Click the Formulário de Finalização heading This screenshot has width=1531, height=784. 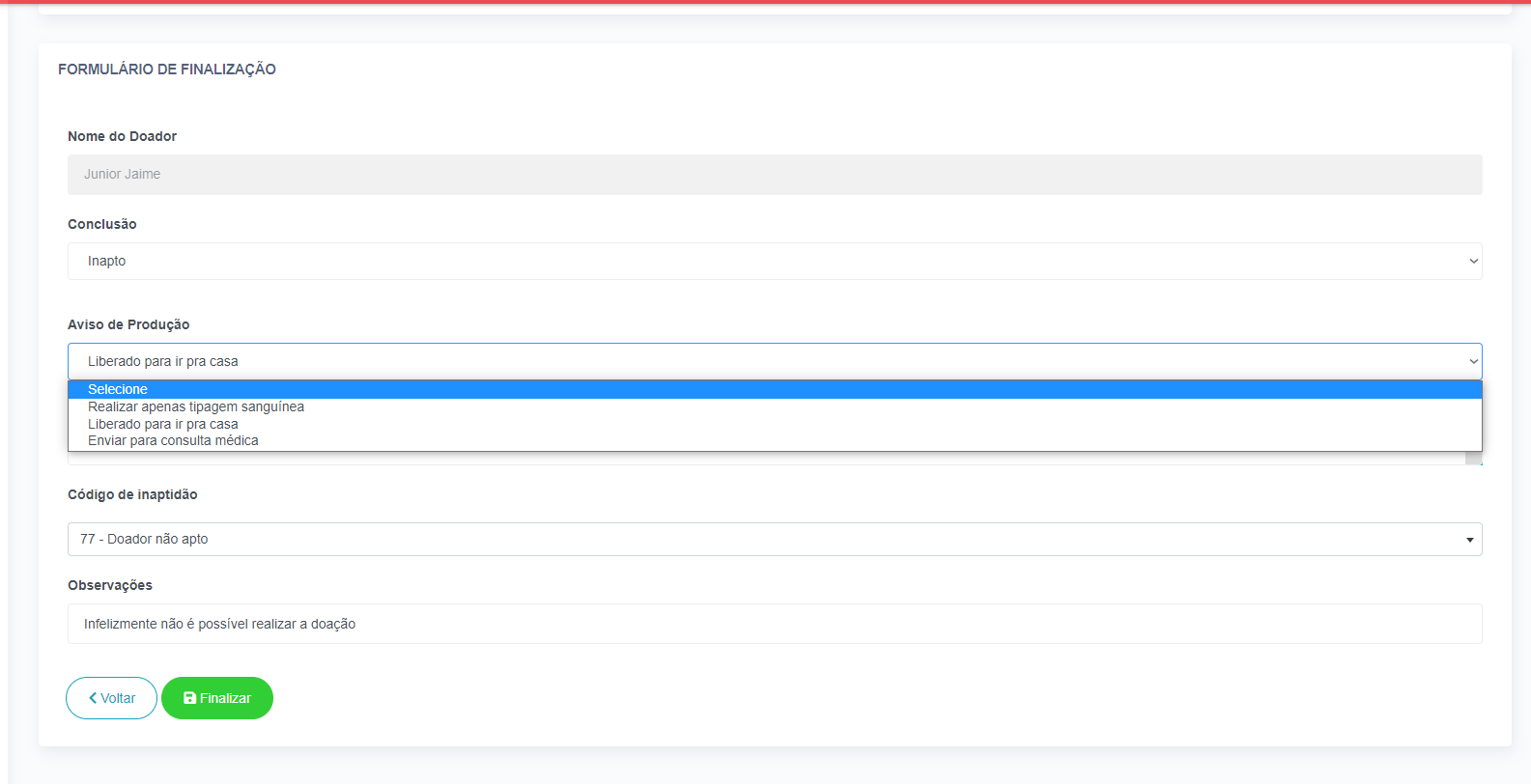tap(167, 70)
